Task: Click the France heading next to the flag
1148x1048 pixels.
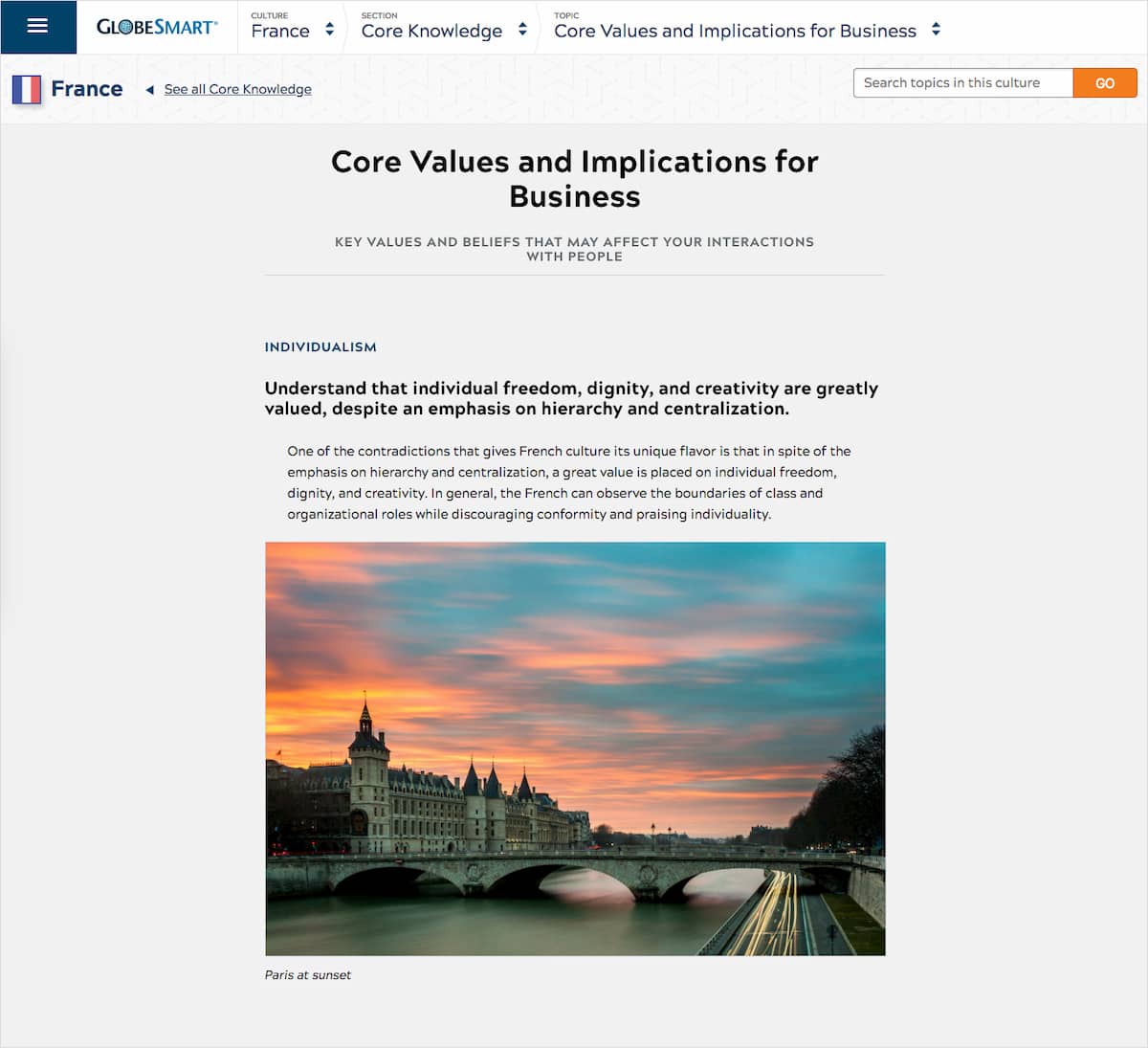Action: (87, 89)
